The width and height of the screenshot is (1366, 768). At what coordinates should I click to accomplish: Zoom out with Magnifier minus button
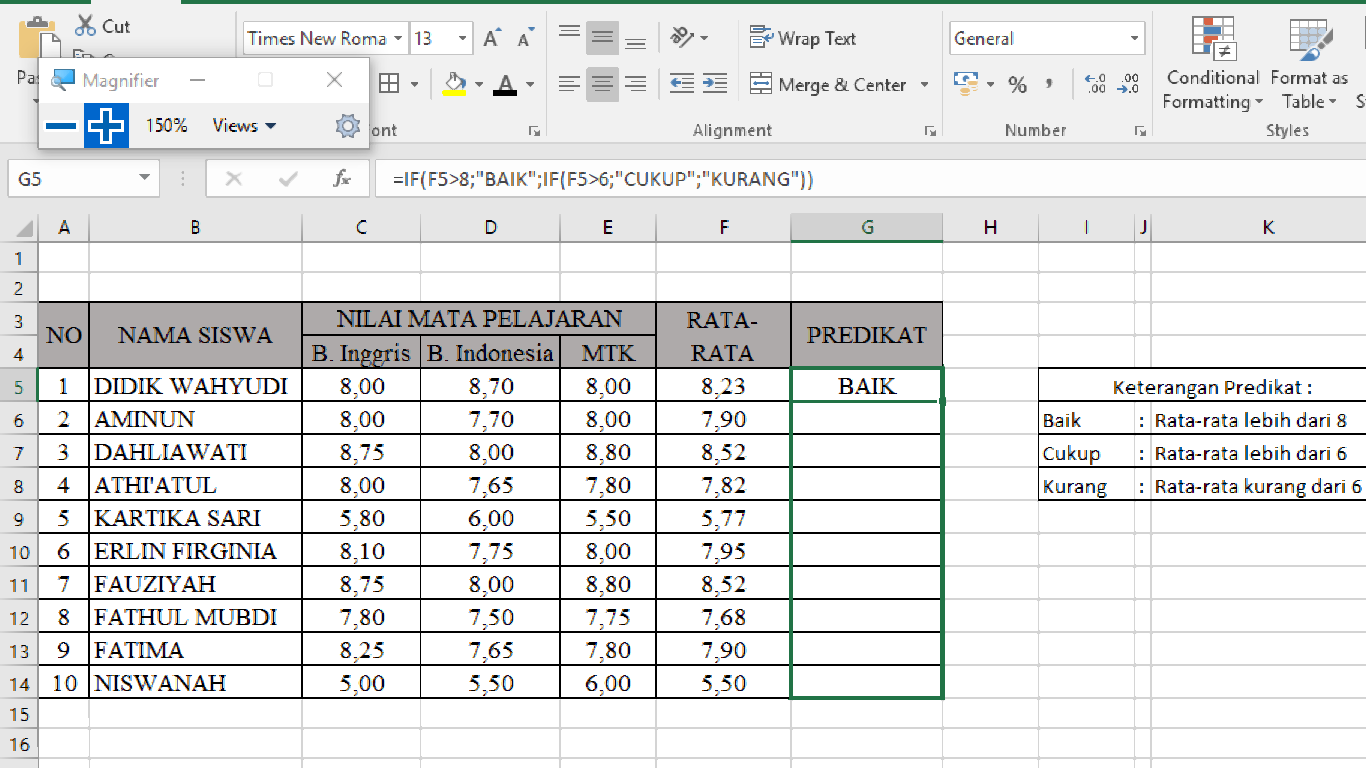pyautogui.click(x=62, y=126)
